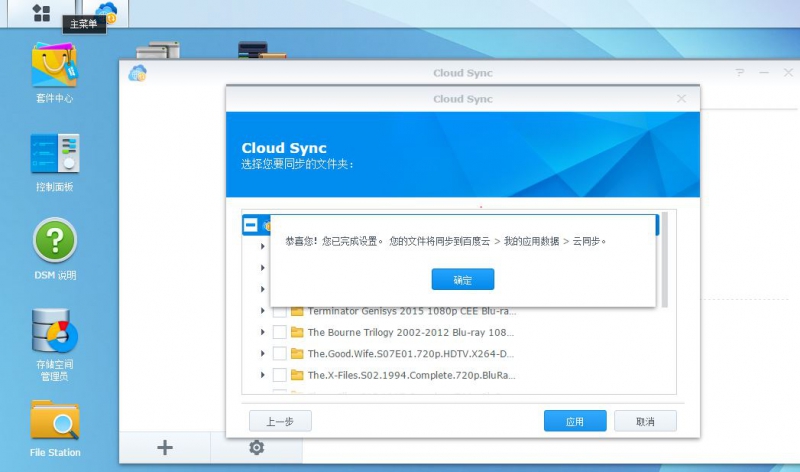Open the DSM main menu grid icon
The width and height of the screenshot is (800, 472).
pos(41,13)
